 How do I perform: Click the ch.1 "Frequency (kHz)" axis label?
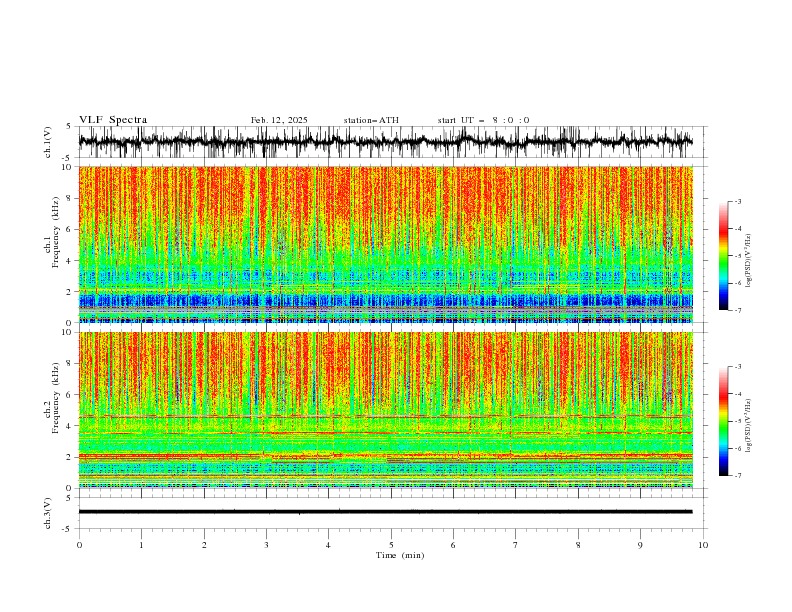click(x=56, y=232)
